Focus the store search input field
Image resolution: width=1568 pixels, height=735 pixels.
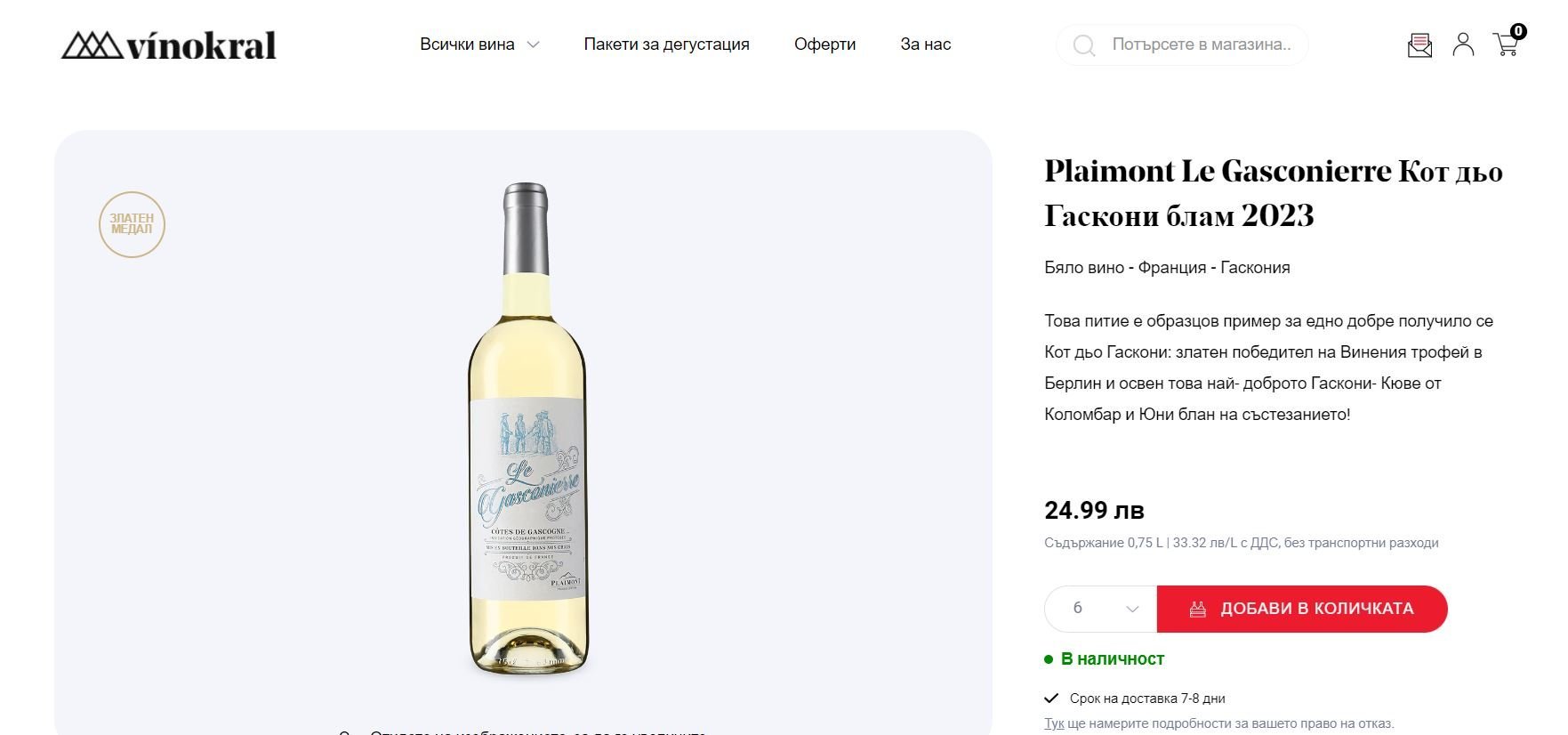point(1201,44)
